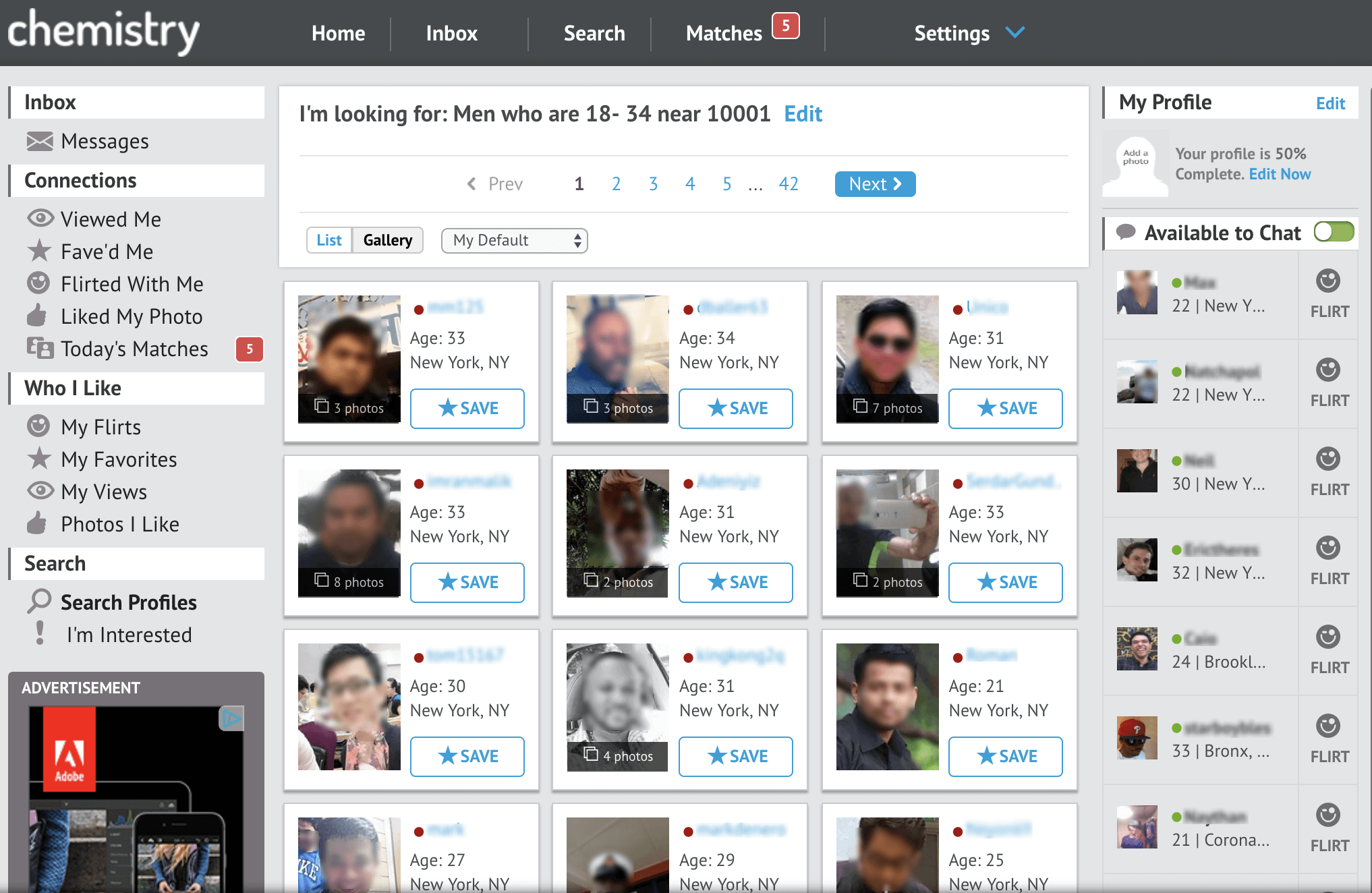This screenshot has height=893, width=1372.
Task: Open I'm Interested in sidebar
Action: click(x=129, y=634)
